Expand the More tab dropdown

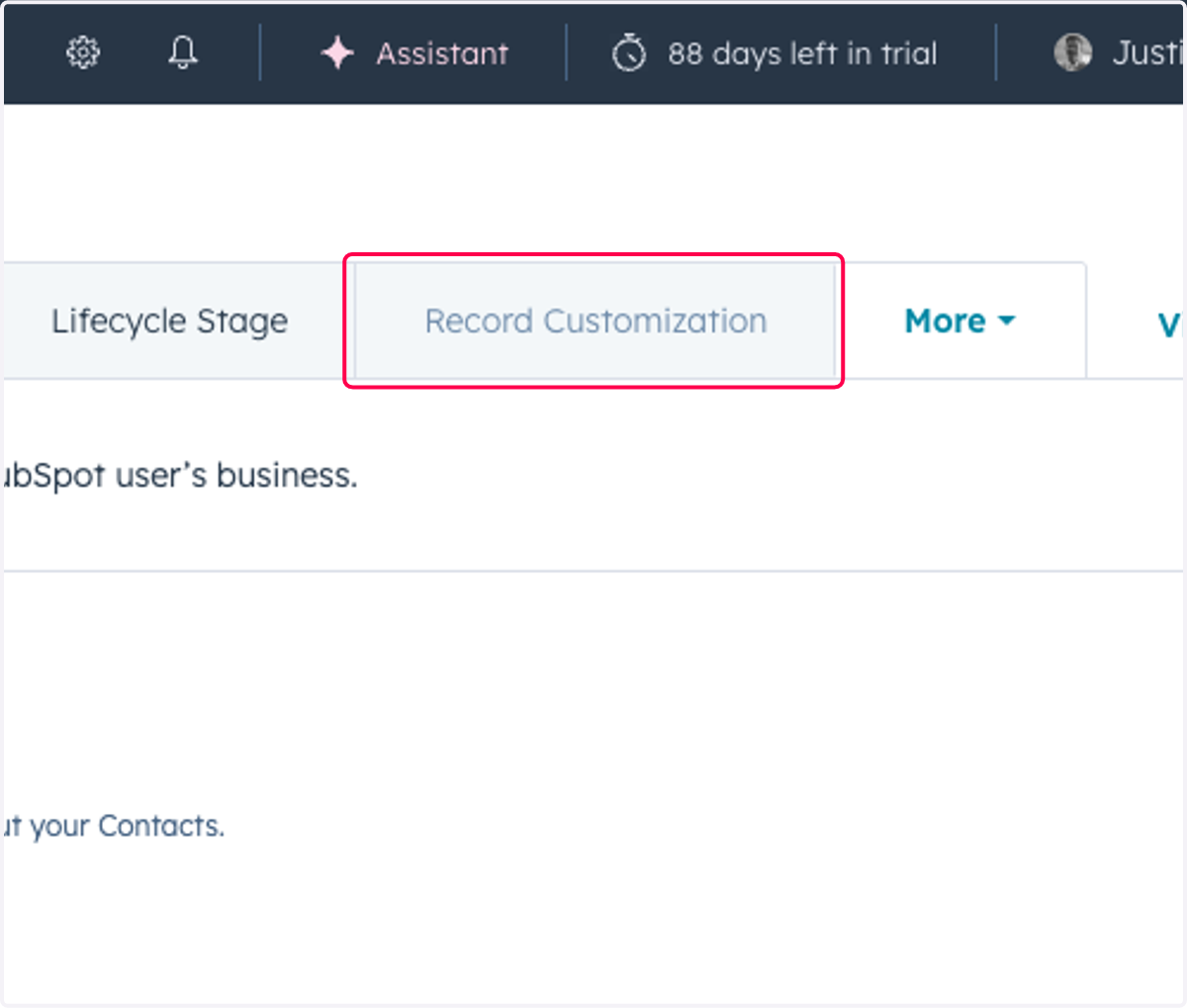point(959,321)
